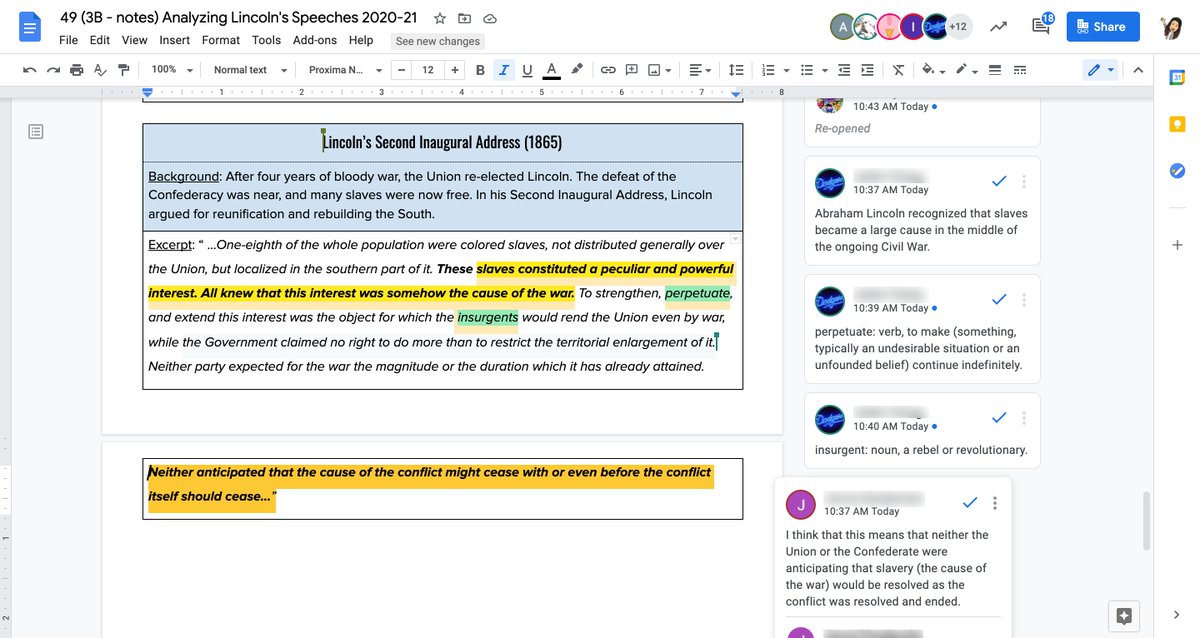The width and height of the screenshot is (1200, 638).
Task: Apply a bulleted list
Action: coord(808,70)
